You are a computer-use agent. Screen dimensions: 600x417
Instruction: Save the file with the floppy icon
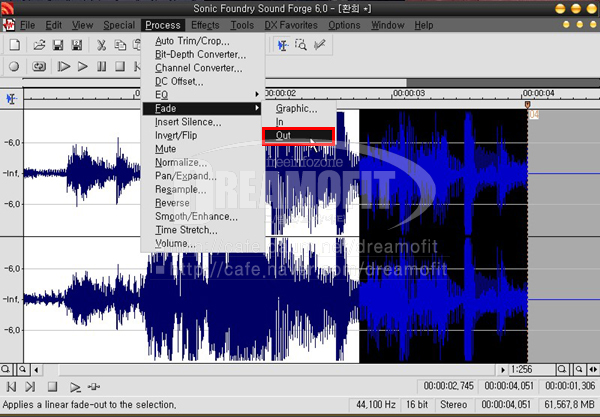point(58,45)
